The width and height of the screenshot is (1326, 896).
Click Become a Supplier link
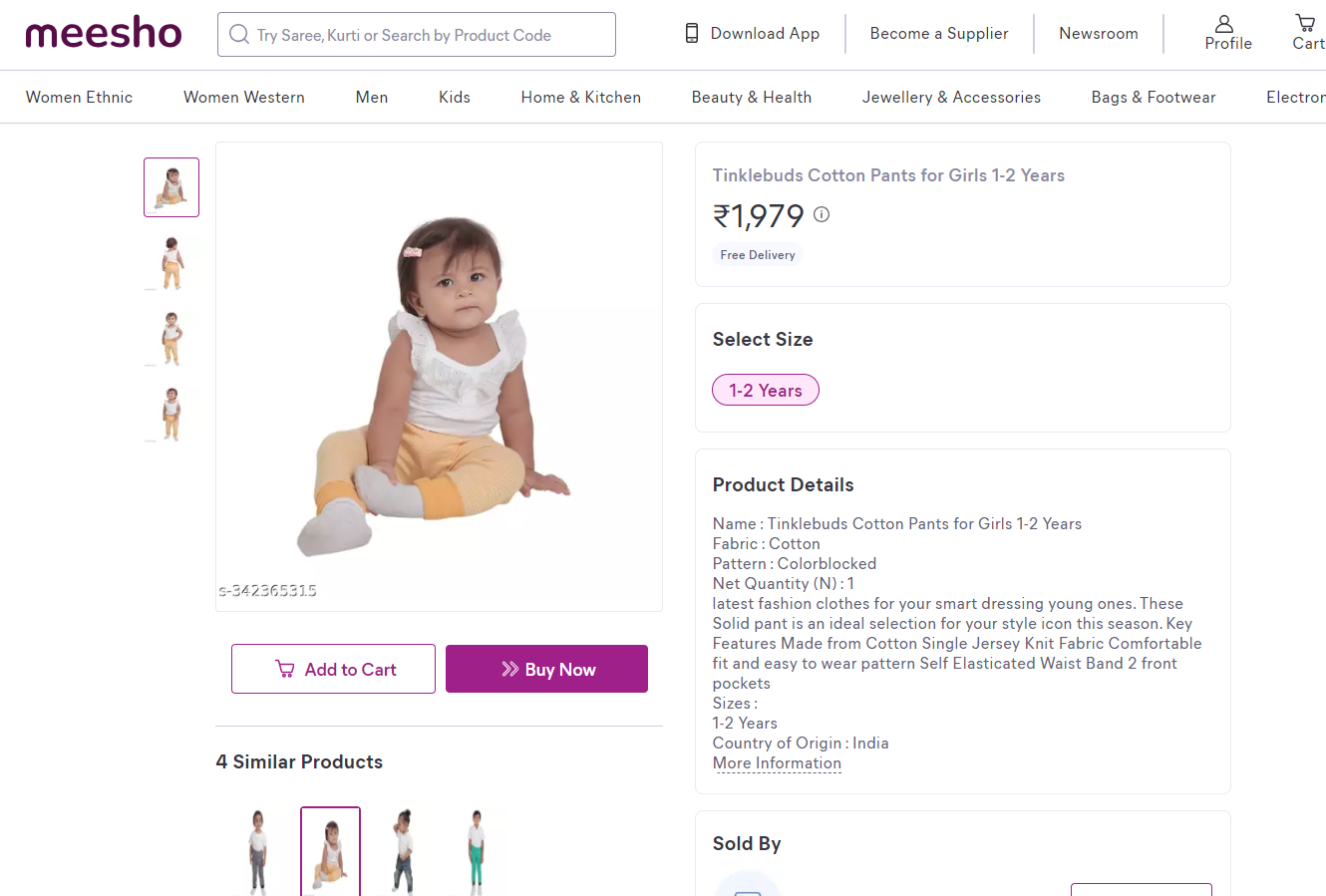tap(939, 34)
